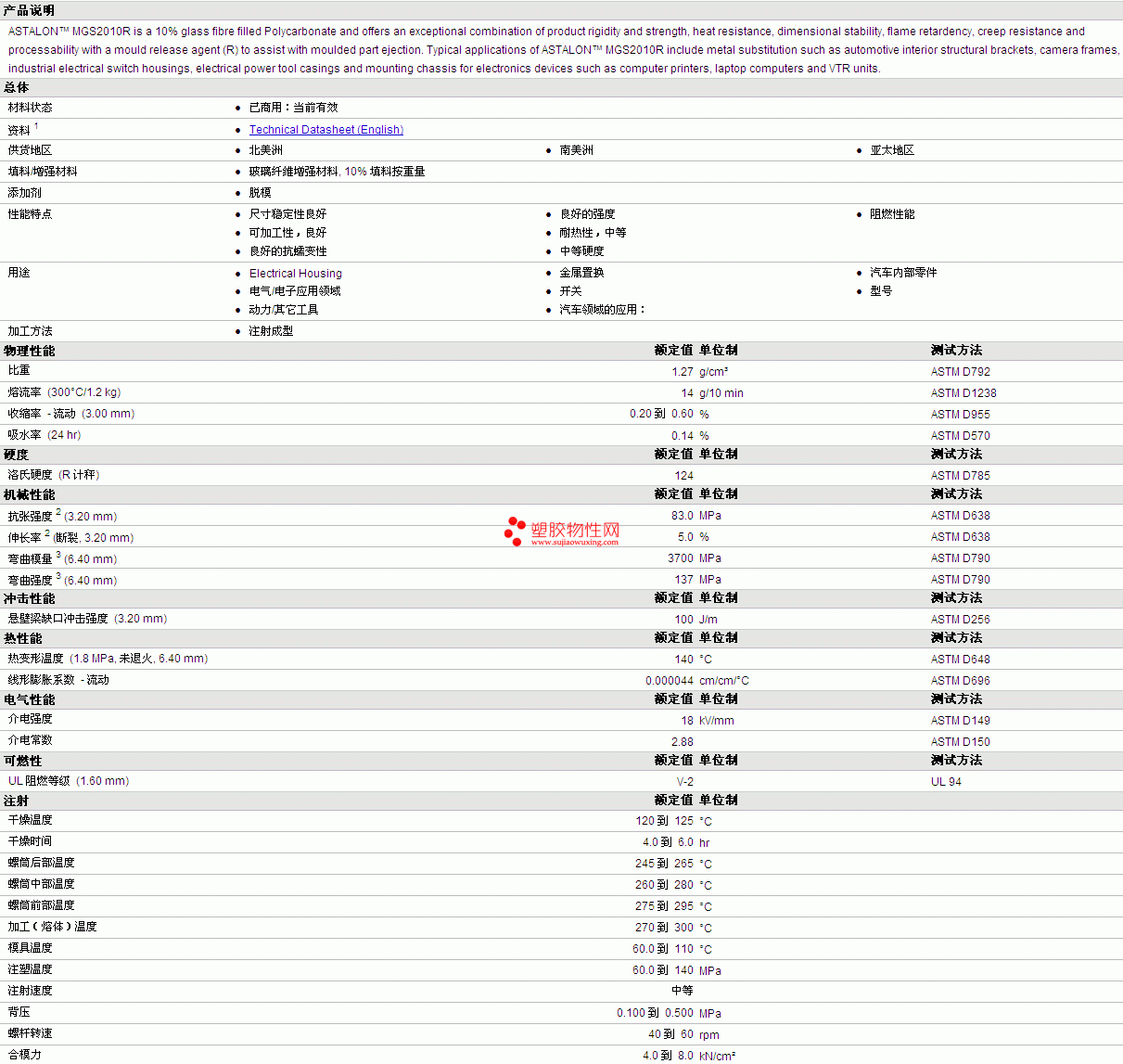Click the '总体' section heading
This screenshot has width=1123, height=1064.
[x=17, y=87]
